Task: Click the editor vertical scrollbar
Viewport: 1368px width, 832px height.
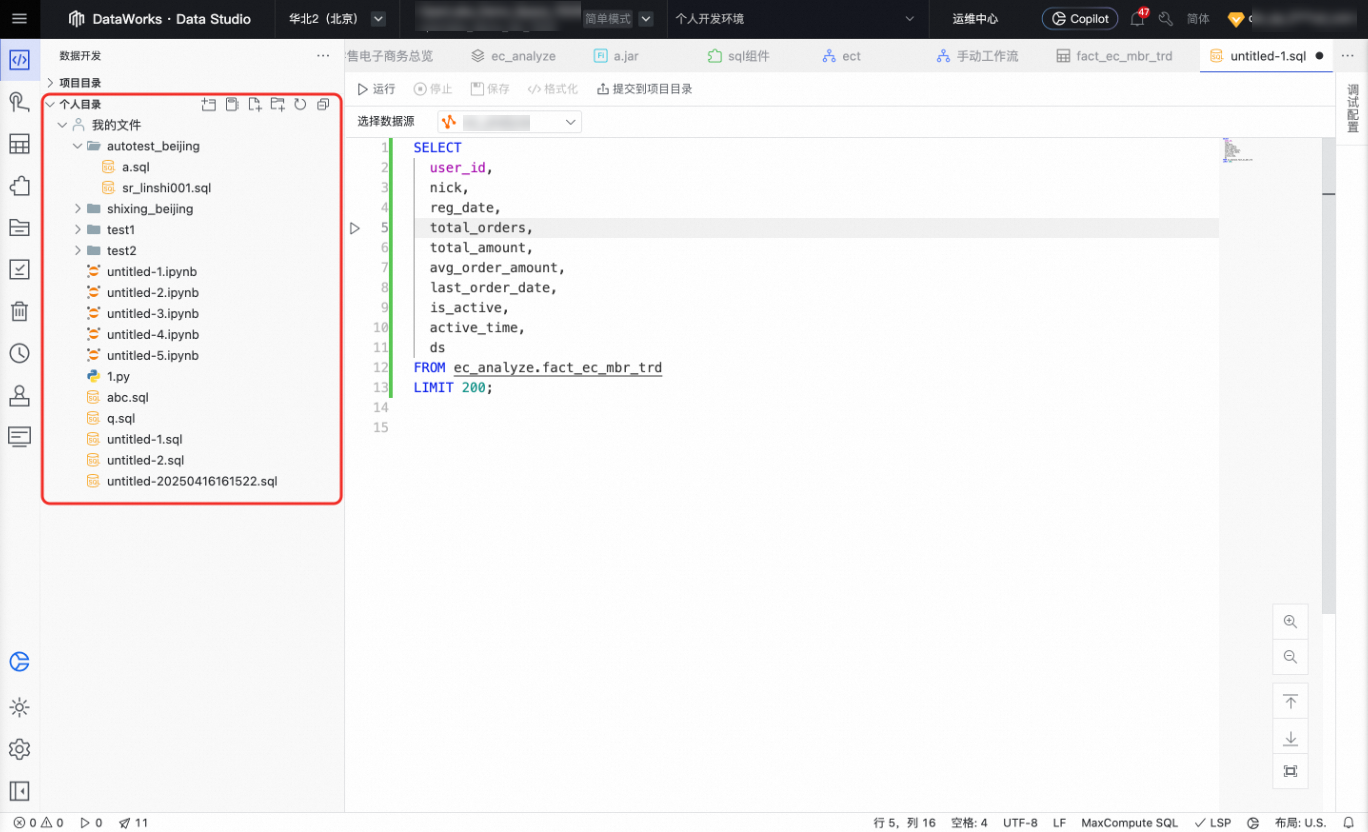Action: (x=1329, y=375)
